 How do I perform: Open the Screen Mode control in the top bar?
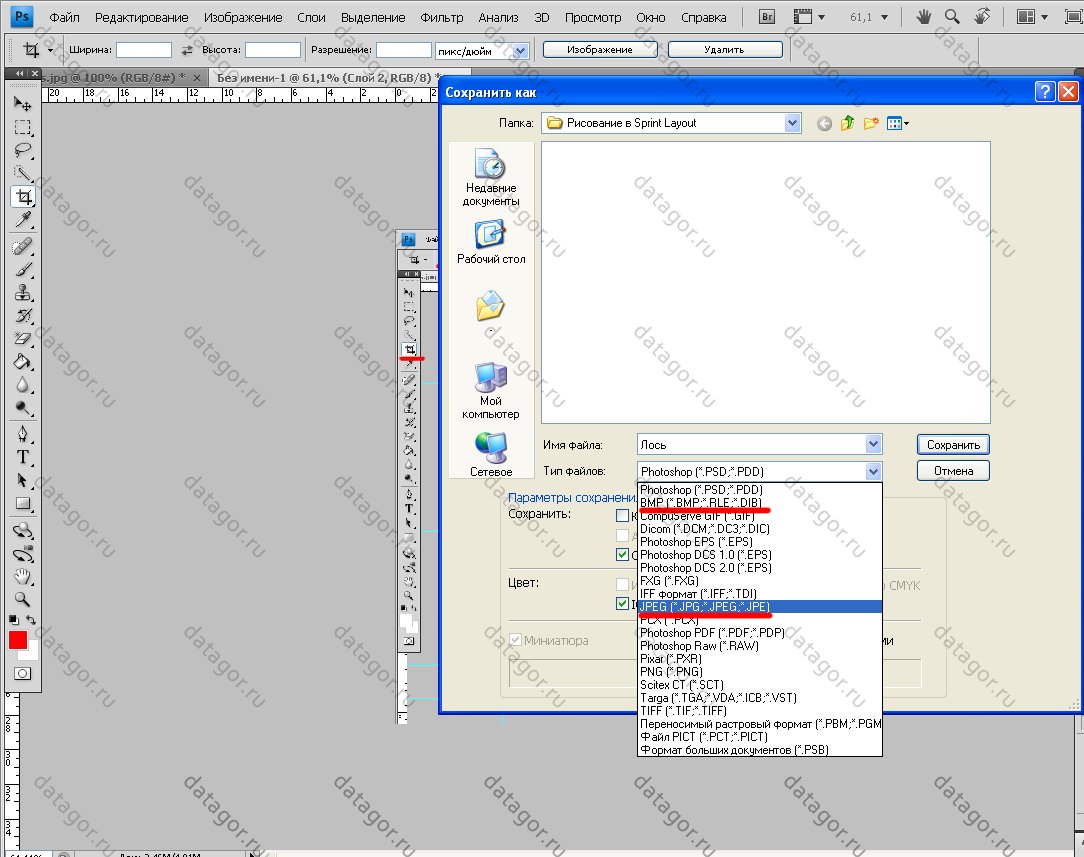click(x=1074, y=17)
